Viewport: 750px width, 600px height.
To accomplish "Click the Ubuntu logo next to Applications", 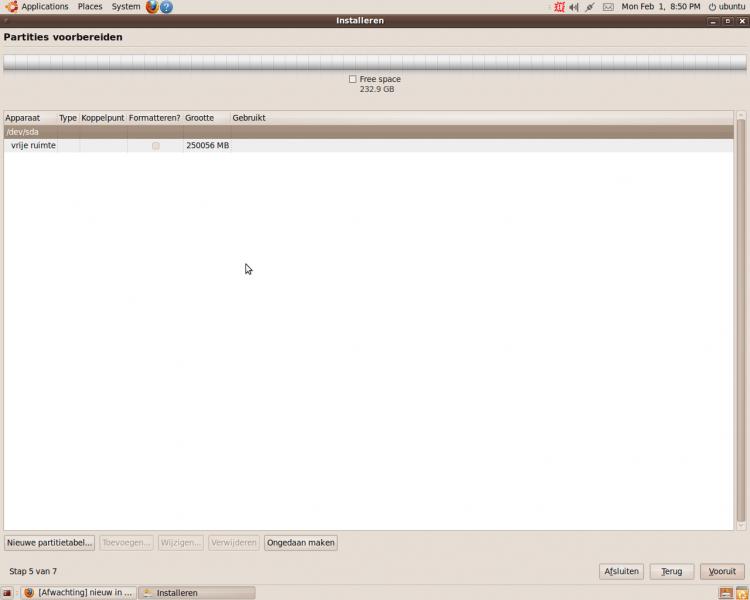I will click(x=12, y=6).
